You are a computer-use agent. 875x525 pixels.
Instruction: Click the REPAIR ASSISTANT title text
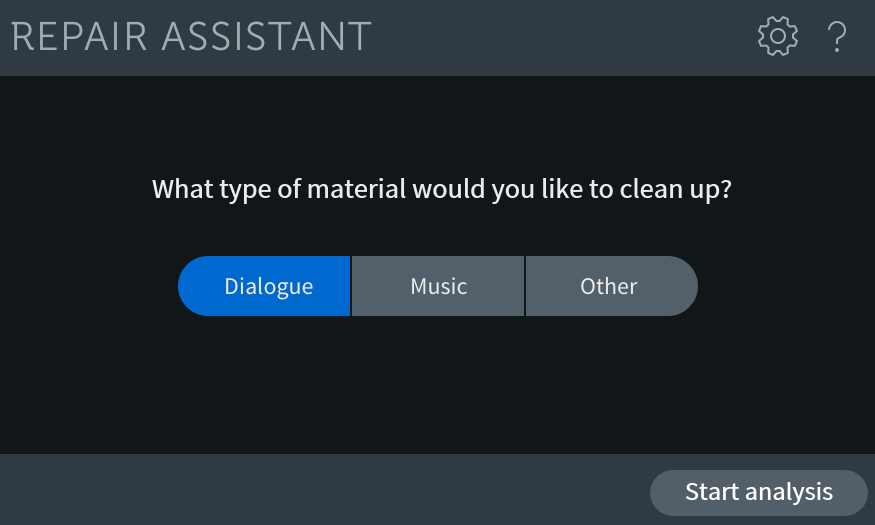191,37
